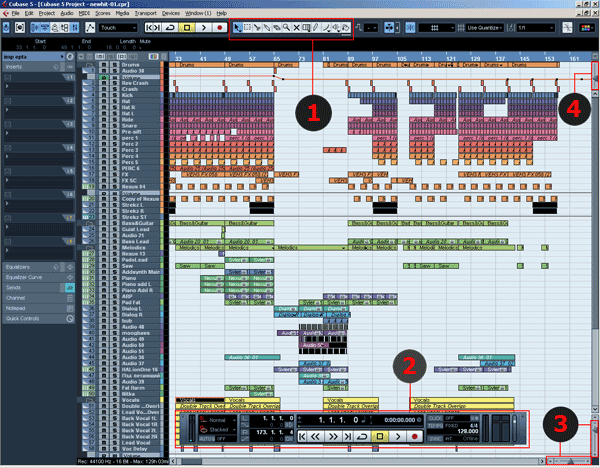Start playback from the transport panel
Screen dimensions: 600x468
click(x=397, y=437)
